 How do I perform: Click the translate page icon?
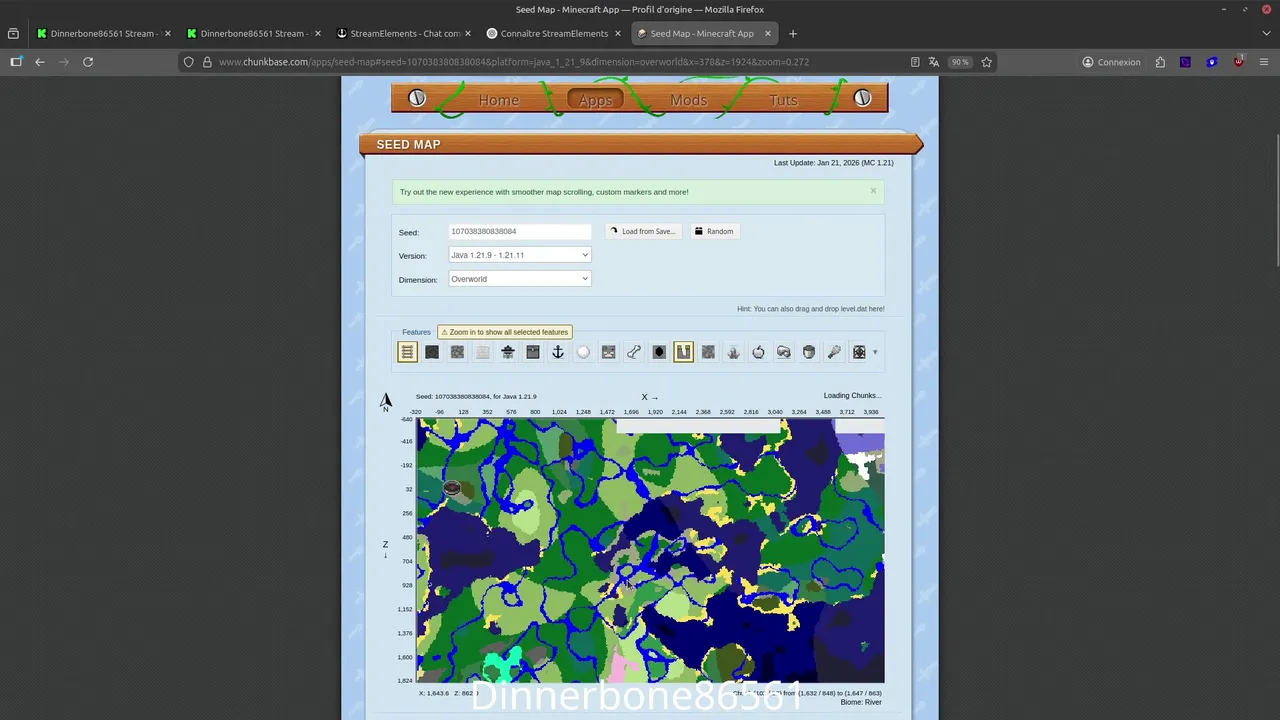[934, 62]
